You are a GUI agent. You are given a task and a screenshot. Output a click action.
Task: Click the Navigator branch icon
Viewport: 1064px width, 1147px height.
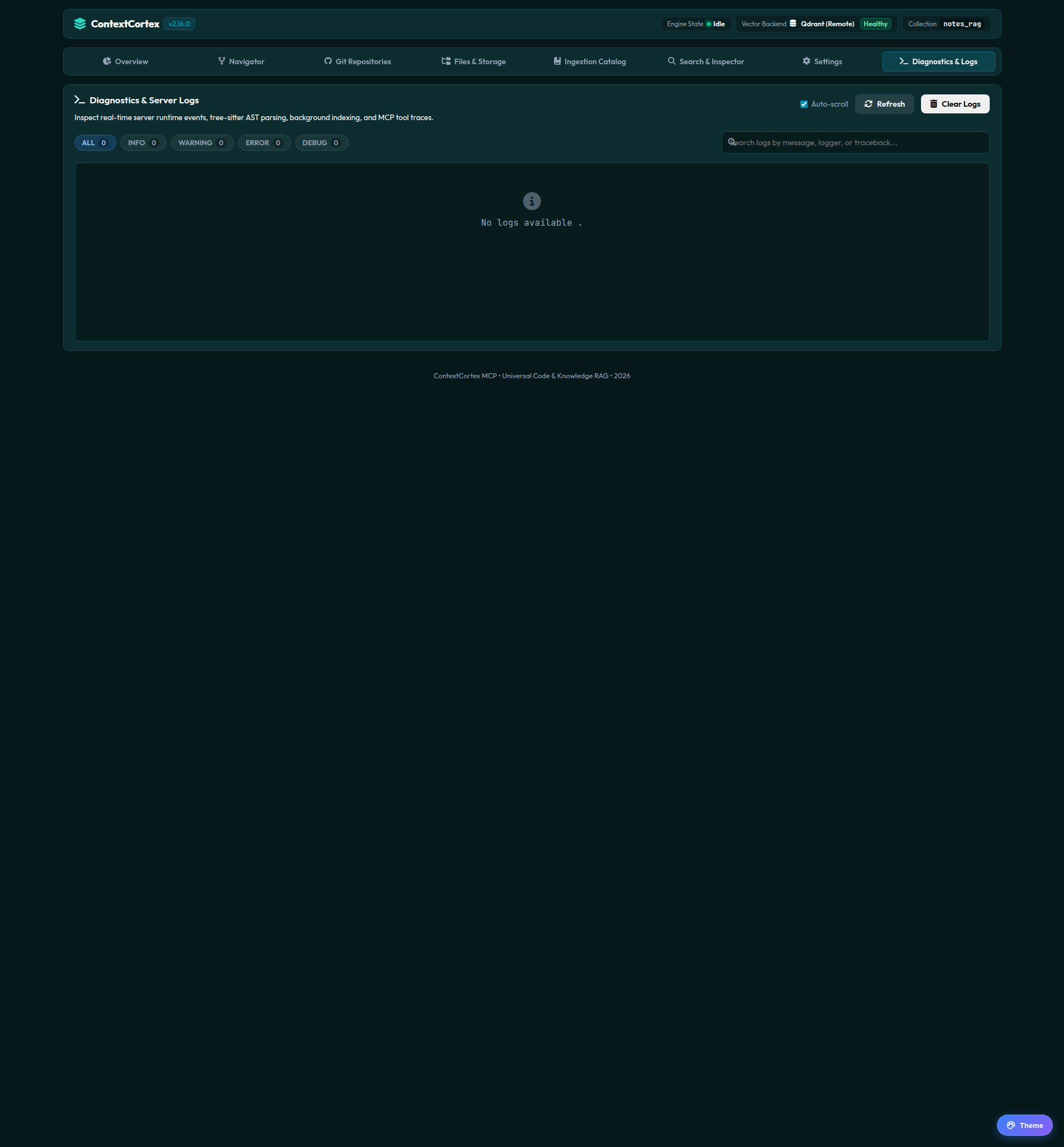click(x=222, y=61)
